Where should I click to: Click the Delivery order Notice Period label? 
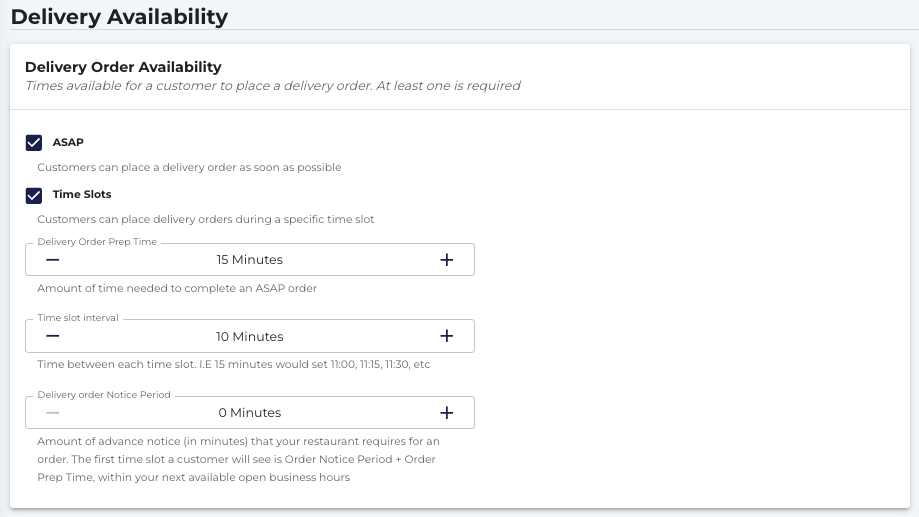coord(104,394)
